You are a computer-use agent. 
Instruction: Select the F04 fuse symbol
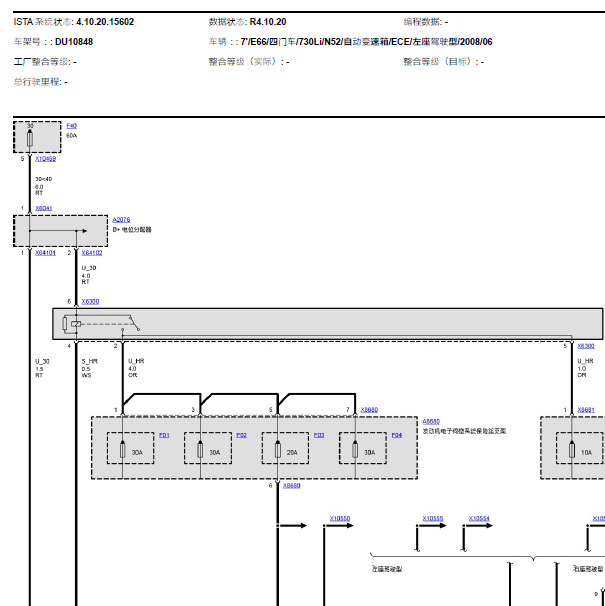pyautogui.click(x=355, y=450)
